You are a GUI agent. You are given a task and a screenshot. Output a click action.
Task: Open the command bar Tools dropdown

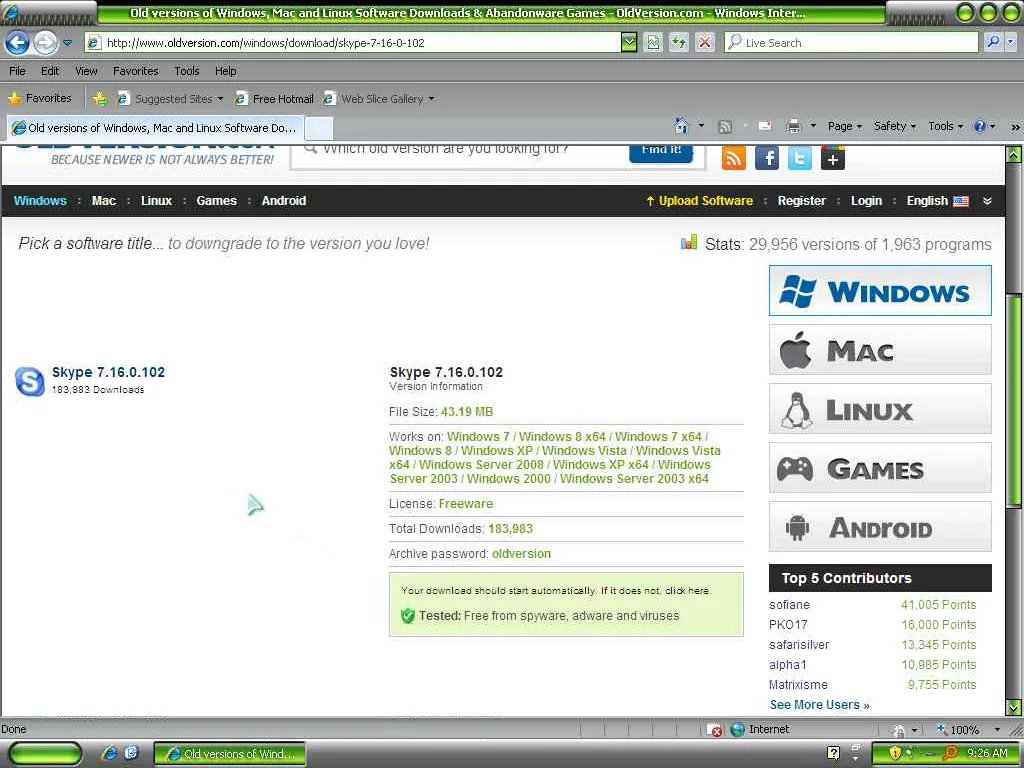946,126
